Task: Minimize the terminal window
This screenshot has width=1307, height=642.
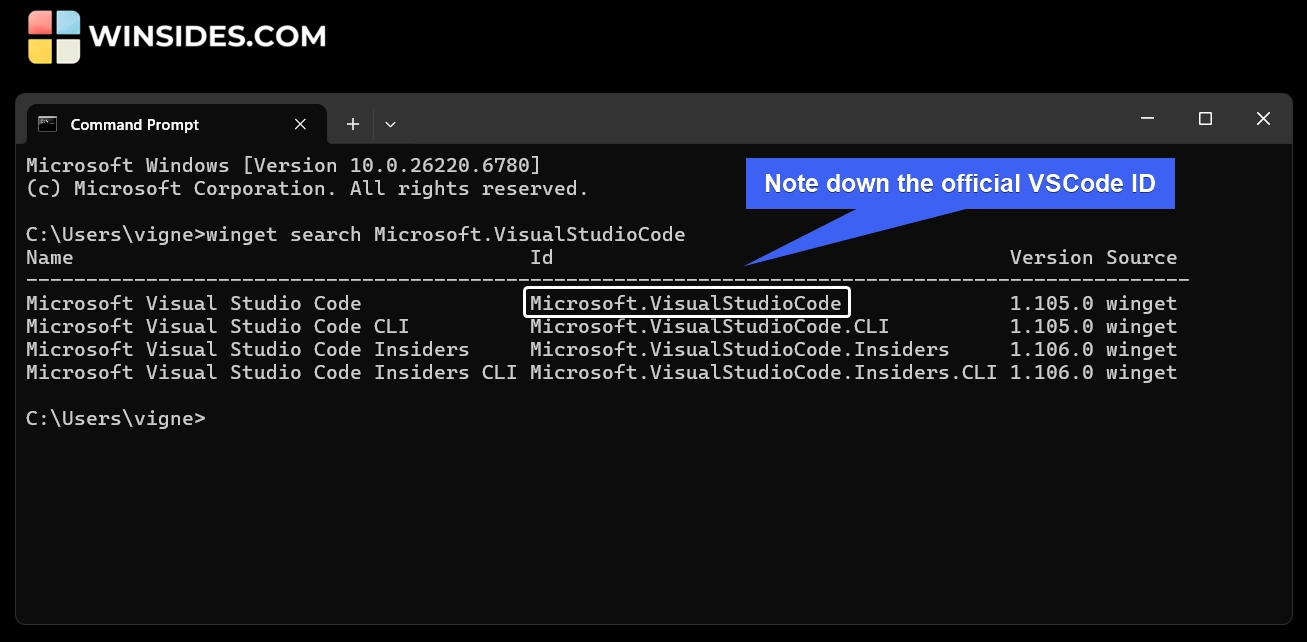Action: pyautogui.click(x=1147, y=118)
